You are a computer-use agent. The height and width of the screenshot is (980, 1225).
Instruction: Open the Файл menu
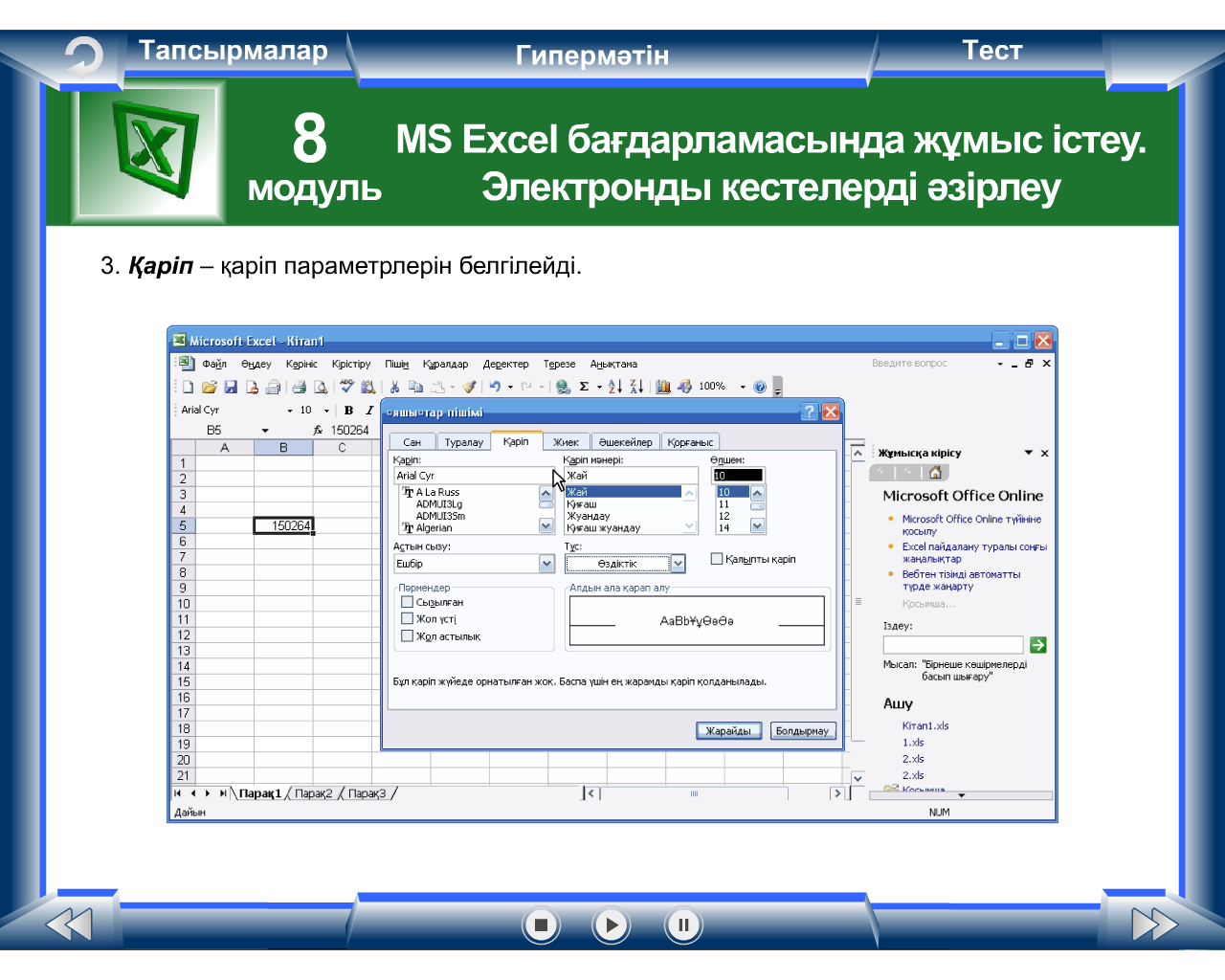[x=213, y=364]
